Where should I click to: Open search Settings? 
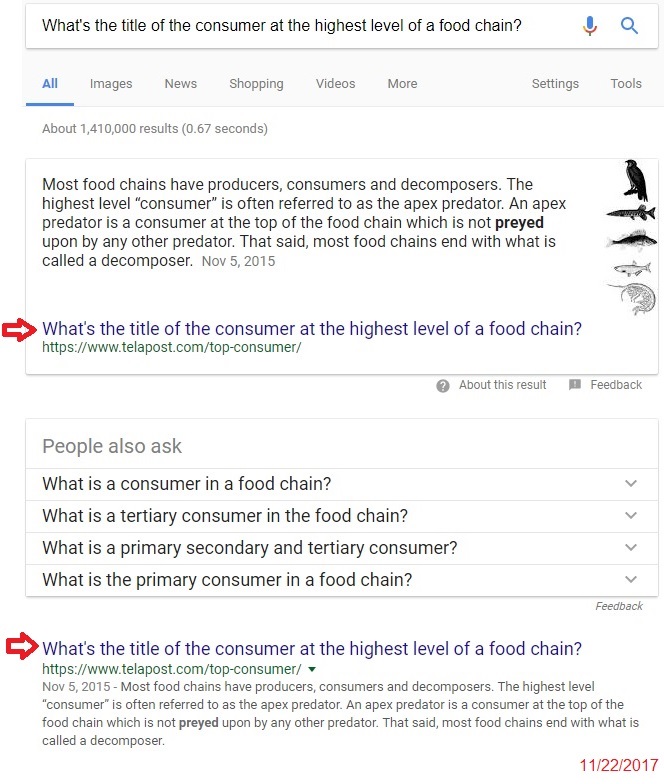[555, 84]
